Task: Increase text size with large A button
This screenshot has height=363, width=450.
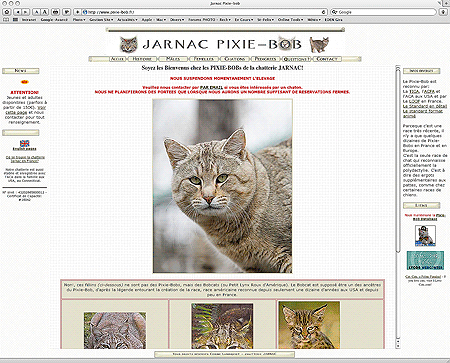Action: [x=45, y=12]
